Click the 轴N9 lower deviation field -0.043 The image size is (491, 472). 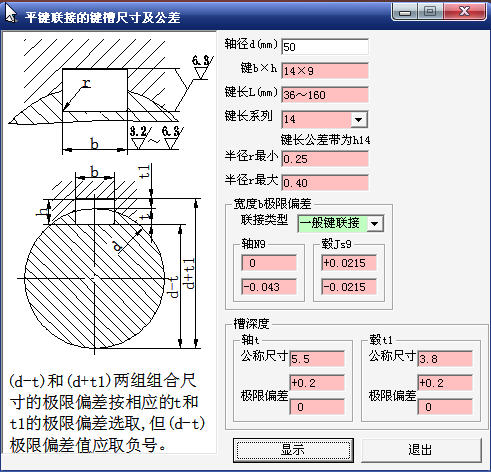(269, 287)
